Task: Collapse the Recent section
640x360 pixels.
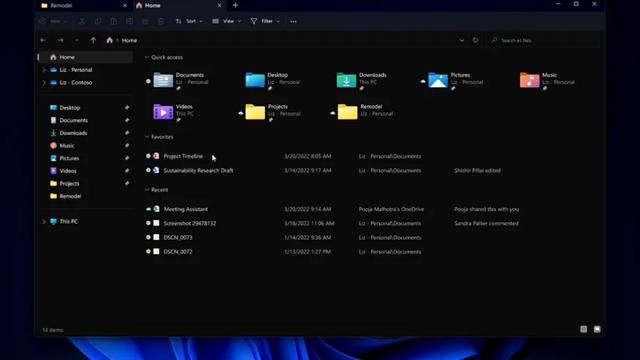Action: [147, 190]
